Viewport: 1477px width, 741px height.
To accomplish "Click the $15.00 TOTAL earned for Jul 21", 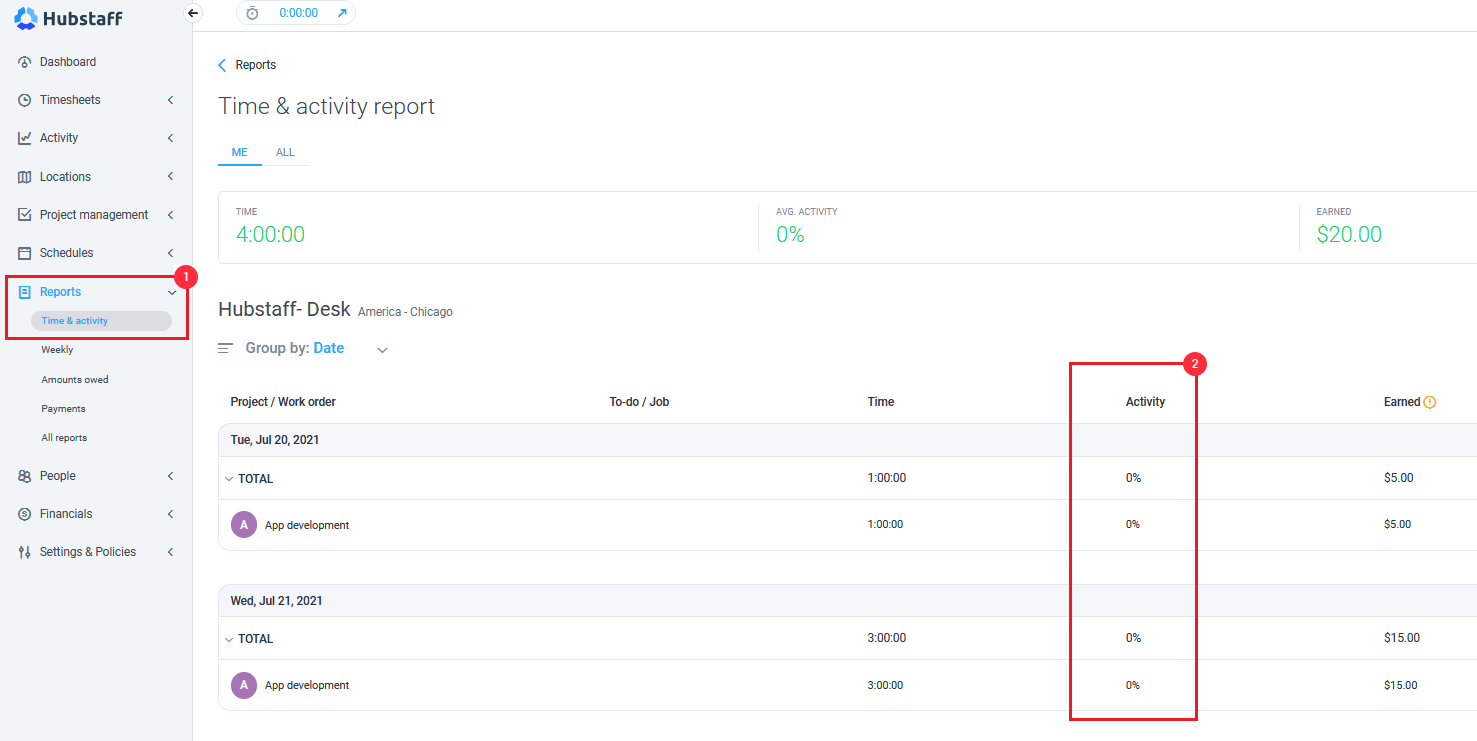I will pos(1402,638).
